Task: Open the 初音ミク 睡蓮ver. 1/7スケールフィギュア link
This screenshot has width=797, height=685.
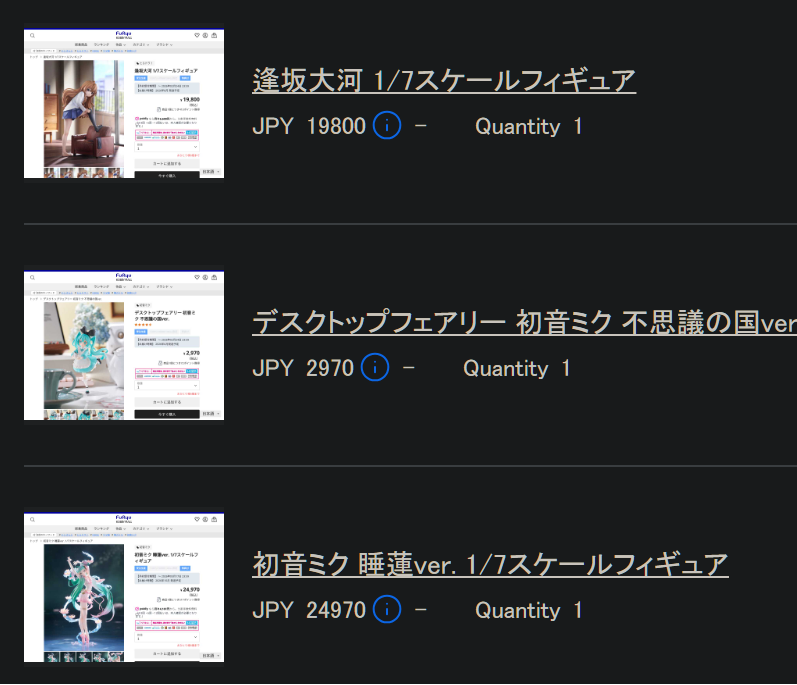Action: tap(490, 564)
